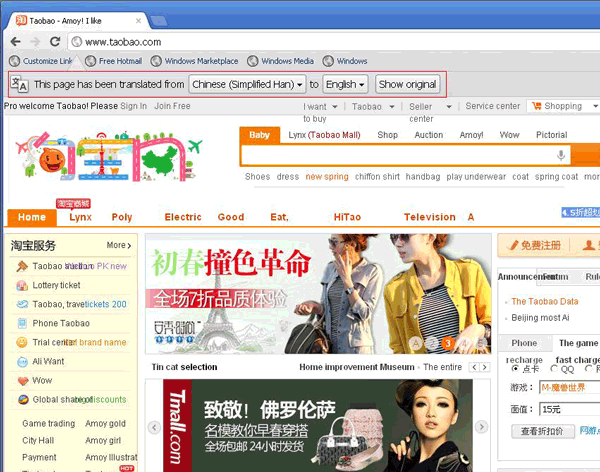The image size is (600, 472).
Task: Click the Trial center smiley icon
Action: [22, 342]
